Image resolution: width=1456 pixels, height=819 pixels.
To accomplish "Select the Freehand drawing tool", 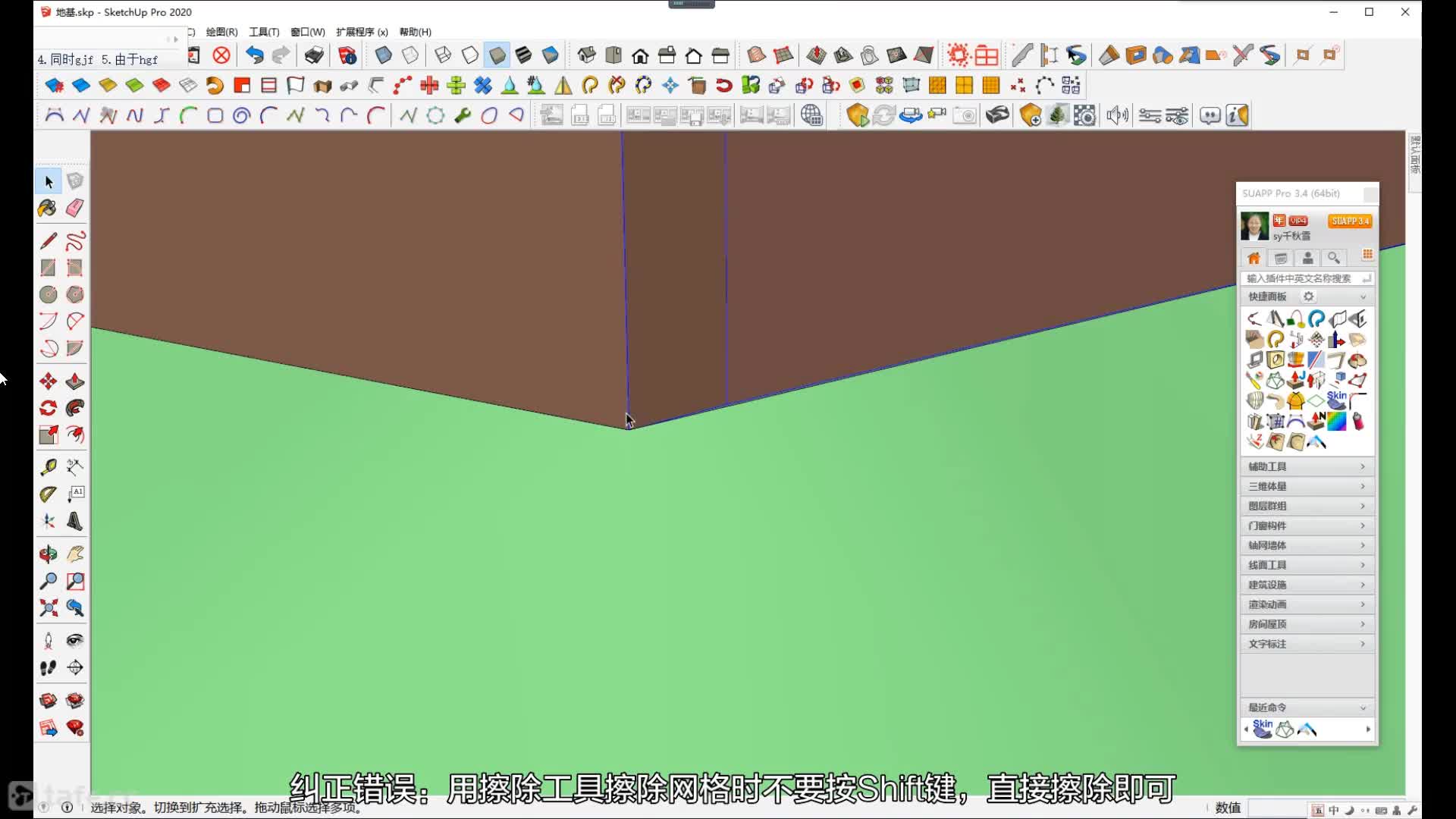I will point(74,241).
